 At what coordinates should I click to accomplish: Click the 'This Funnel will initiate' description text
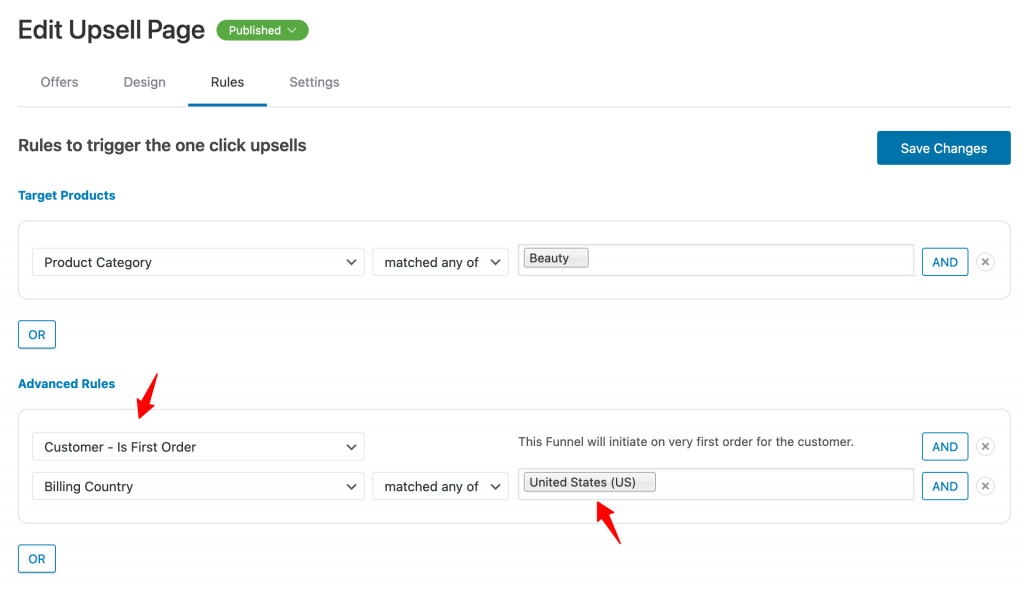[x=686, y=442]
